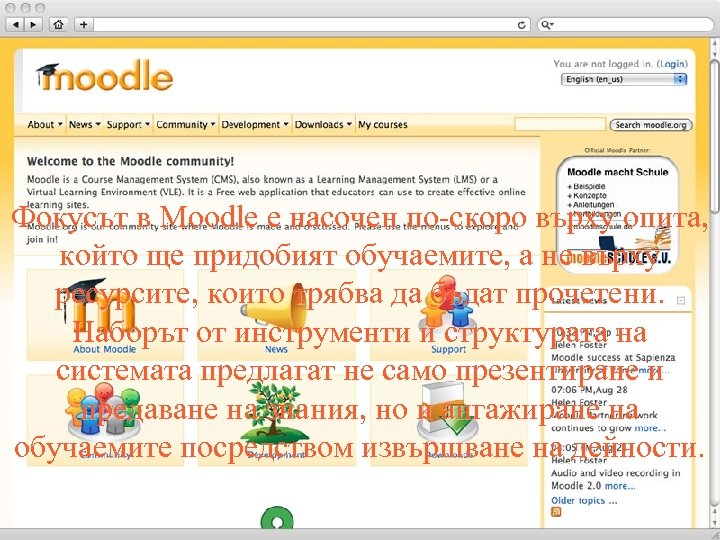Follow the News text link under the megaphone
The image size is (720, 540).
[x=276, y=349]
